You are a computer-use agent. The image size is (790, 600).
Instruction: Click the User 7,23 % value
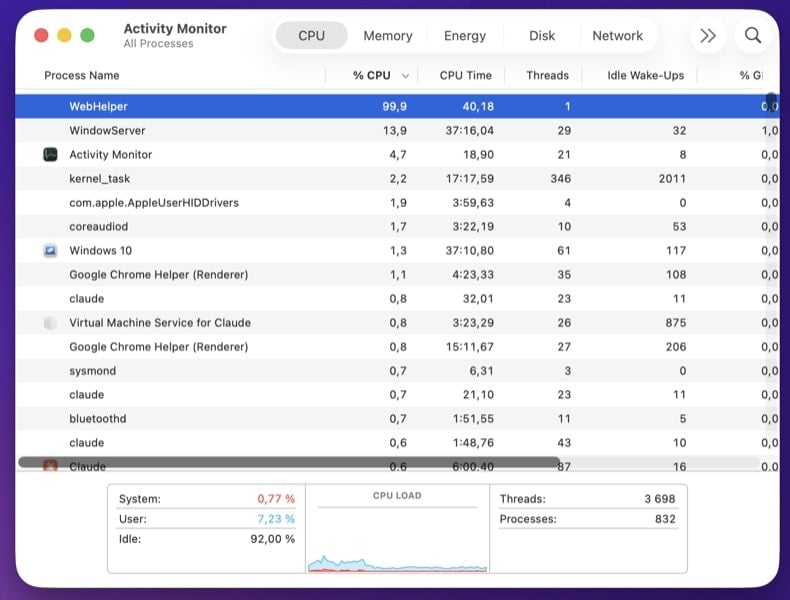click(x=276, y=519)
